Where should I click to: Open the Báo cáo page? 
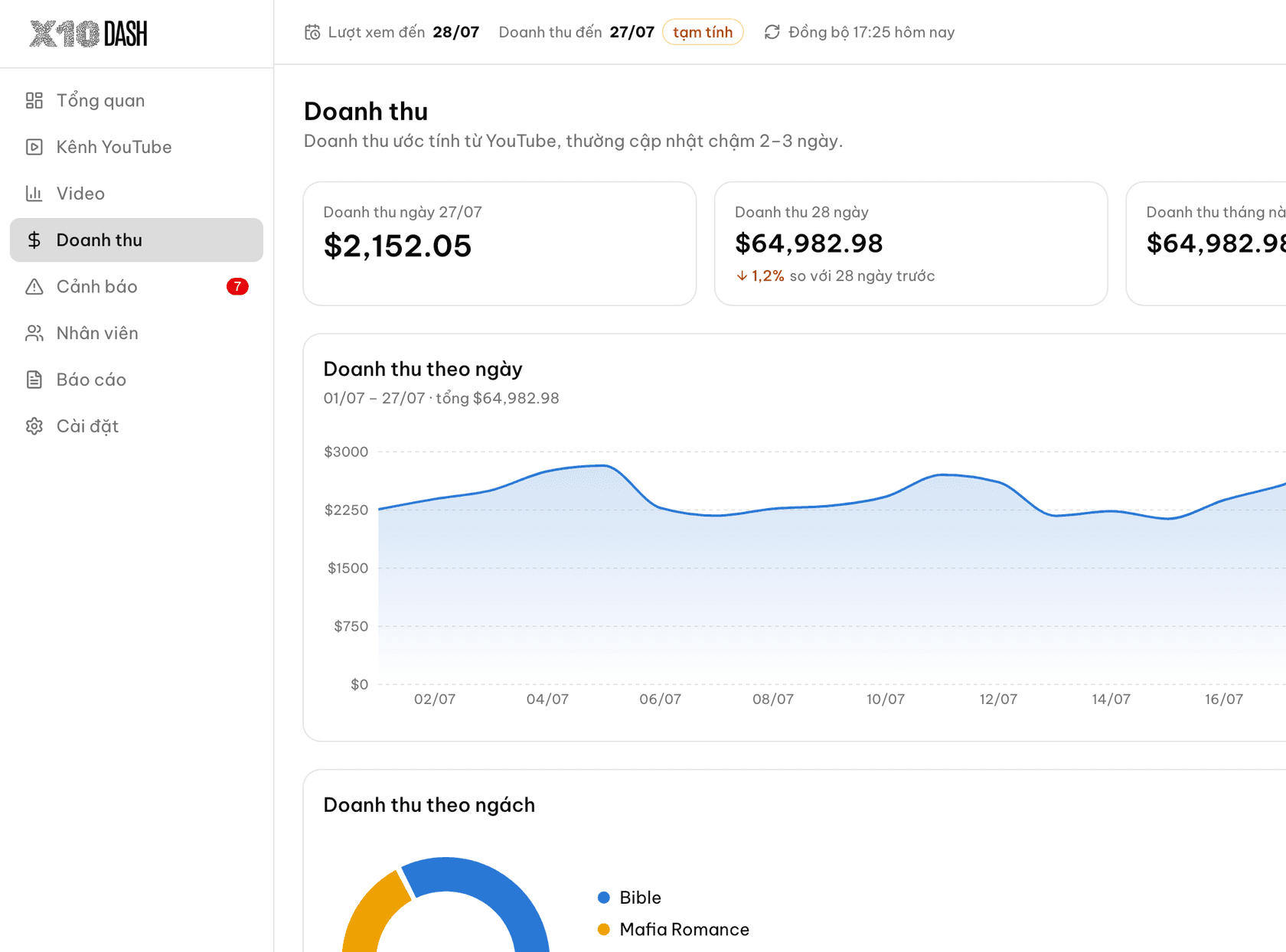pyautogui.click(x=136, y=380)
